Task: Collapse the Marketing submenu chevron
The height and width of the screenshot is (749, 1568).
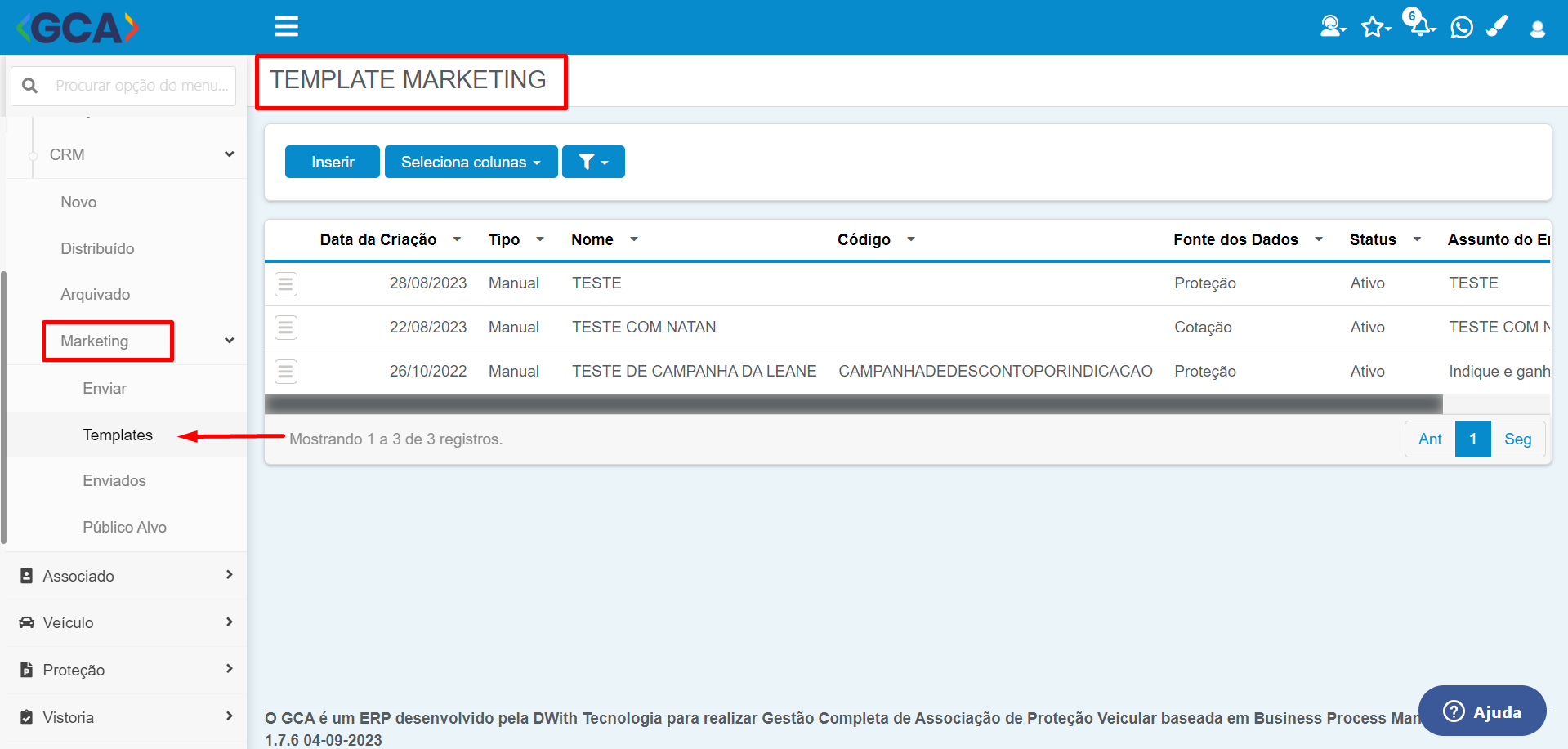Action: tap(230, 341)
